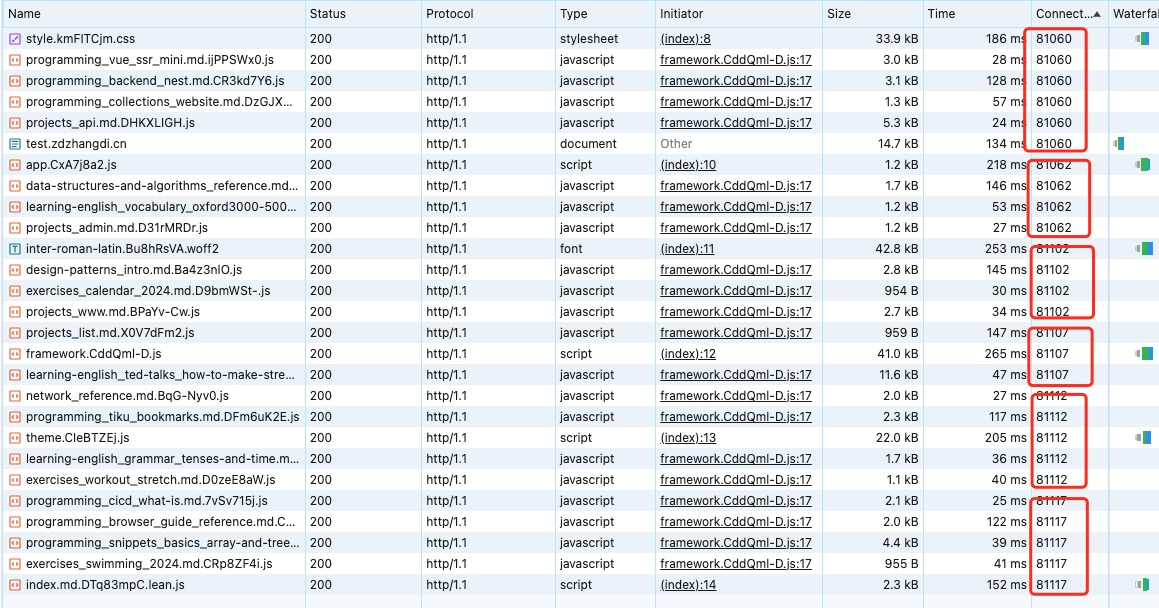Click the javascript icon beside projects_api.md.DHKXLIGH.js
Image resolution: width=1159 pixels, height=608 pixels.
tap(14, 122)
